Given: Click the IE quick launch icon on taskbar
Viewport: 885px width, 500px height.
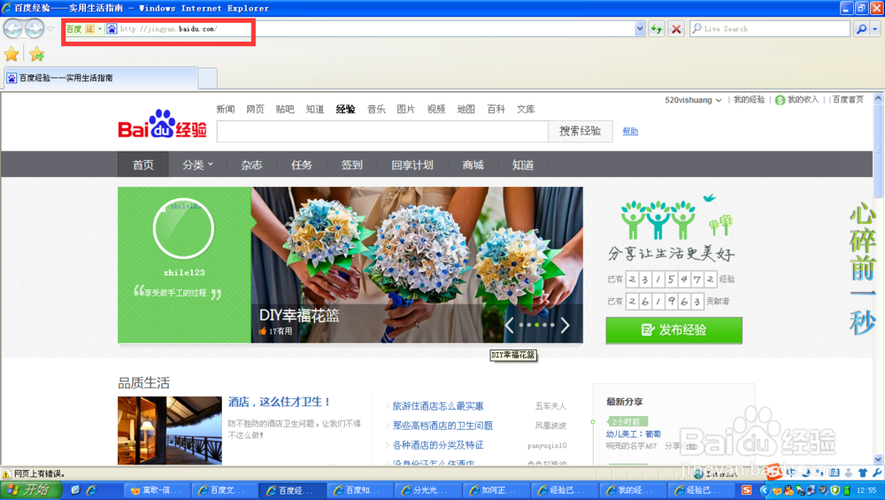Looking at the screenshot, I should 91,490.
